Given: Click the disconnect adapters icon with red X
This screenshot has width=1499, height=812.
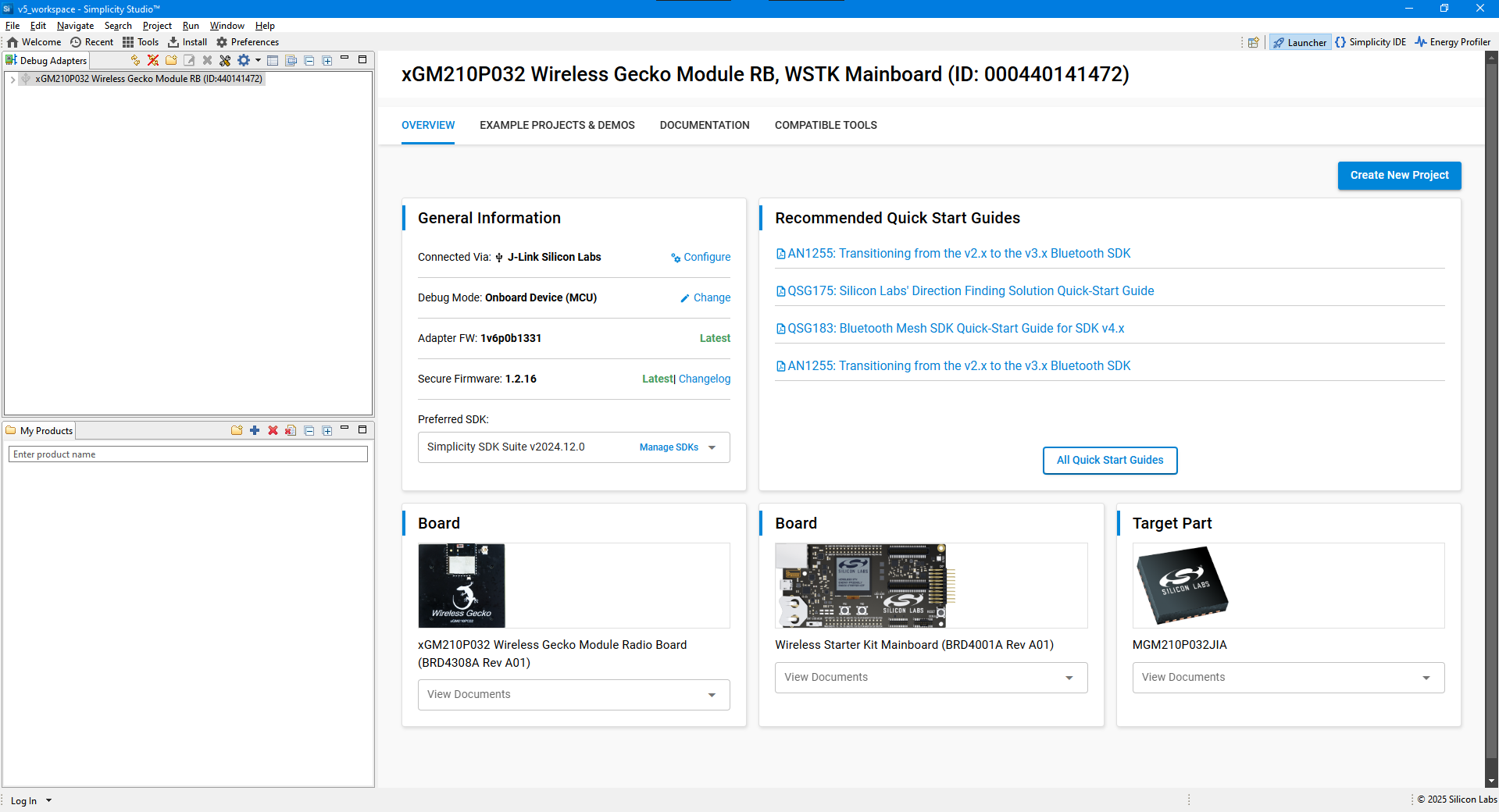Looking at the screenshot, I should pyautogui.click(x=153, y=60).
